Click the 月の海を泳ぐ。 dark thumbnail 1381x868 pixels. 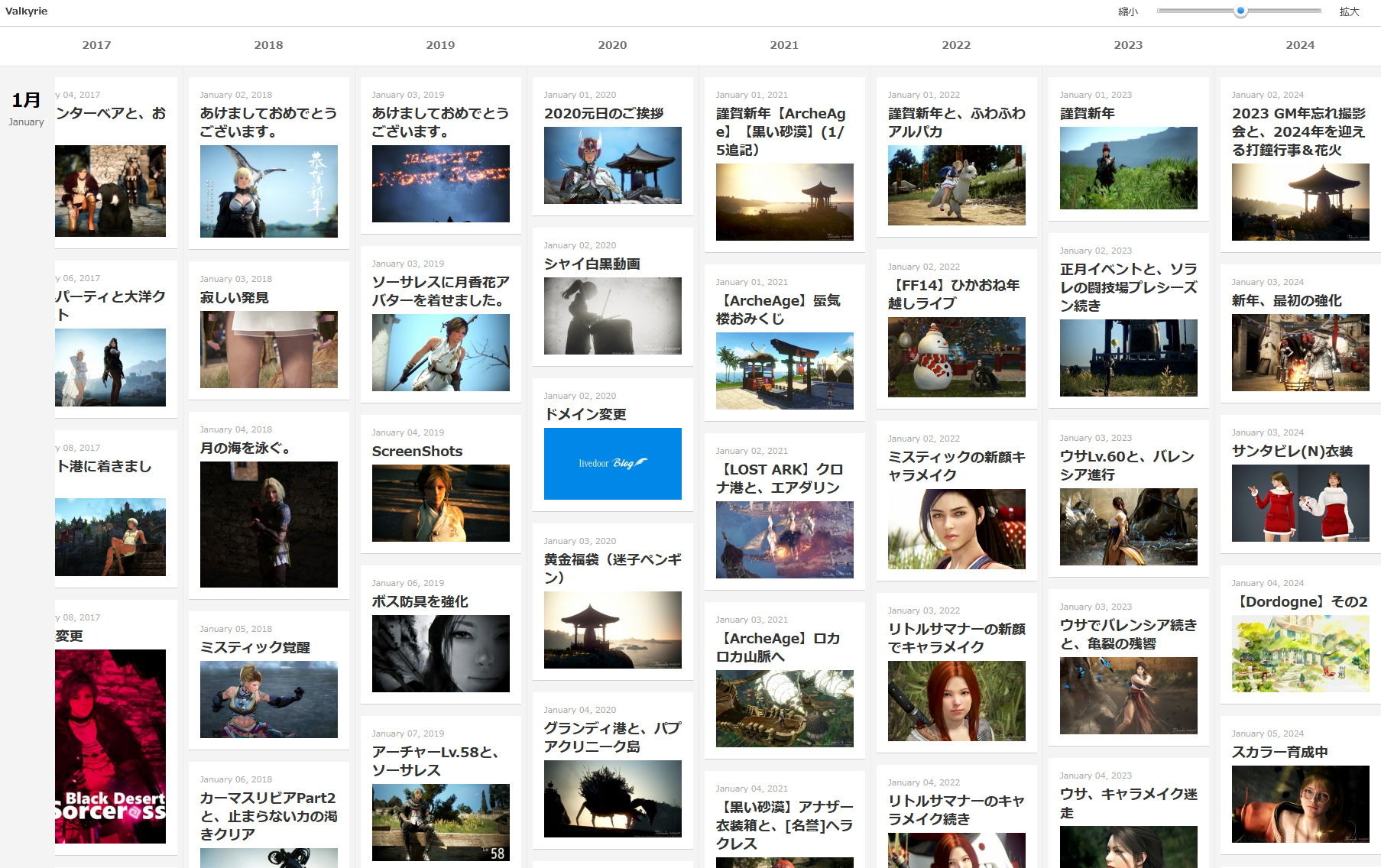click(269, 524)
